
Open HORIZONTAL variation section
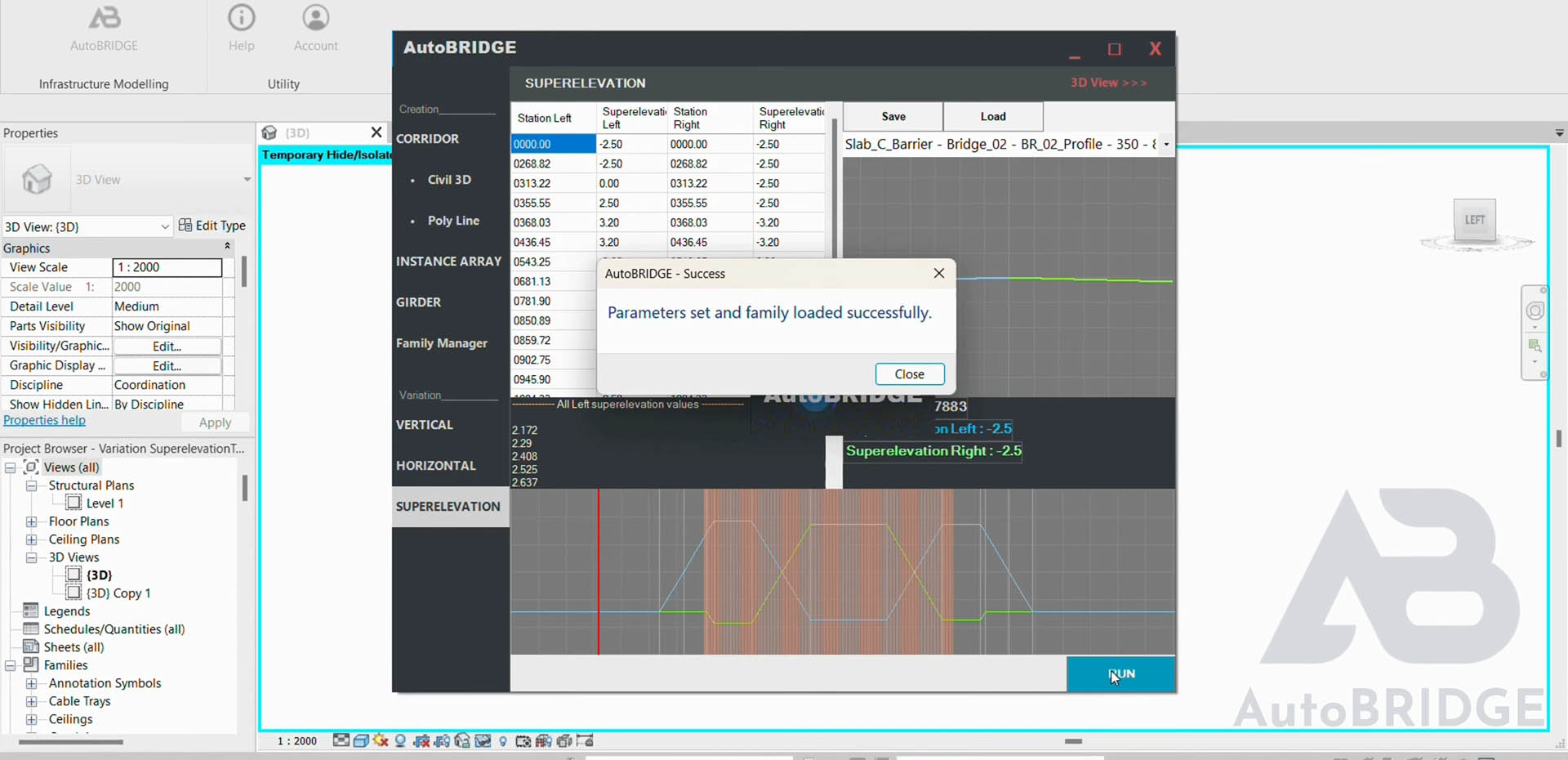pos(435,466)
